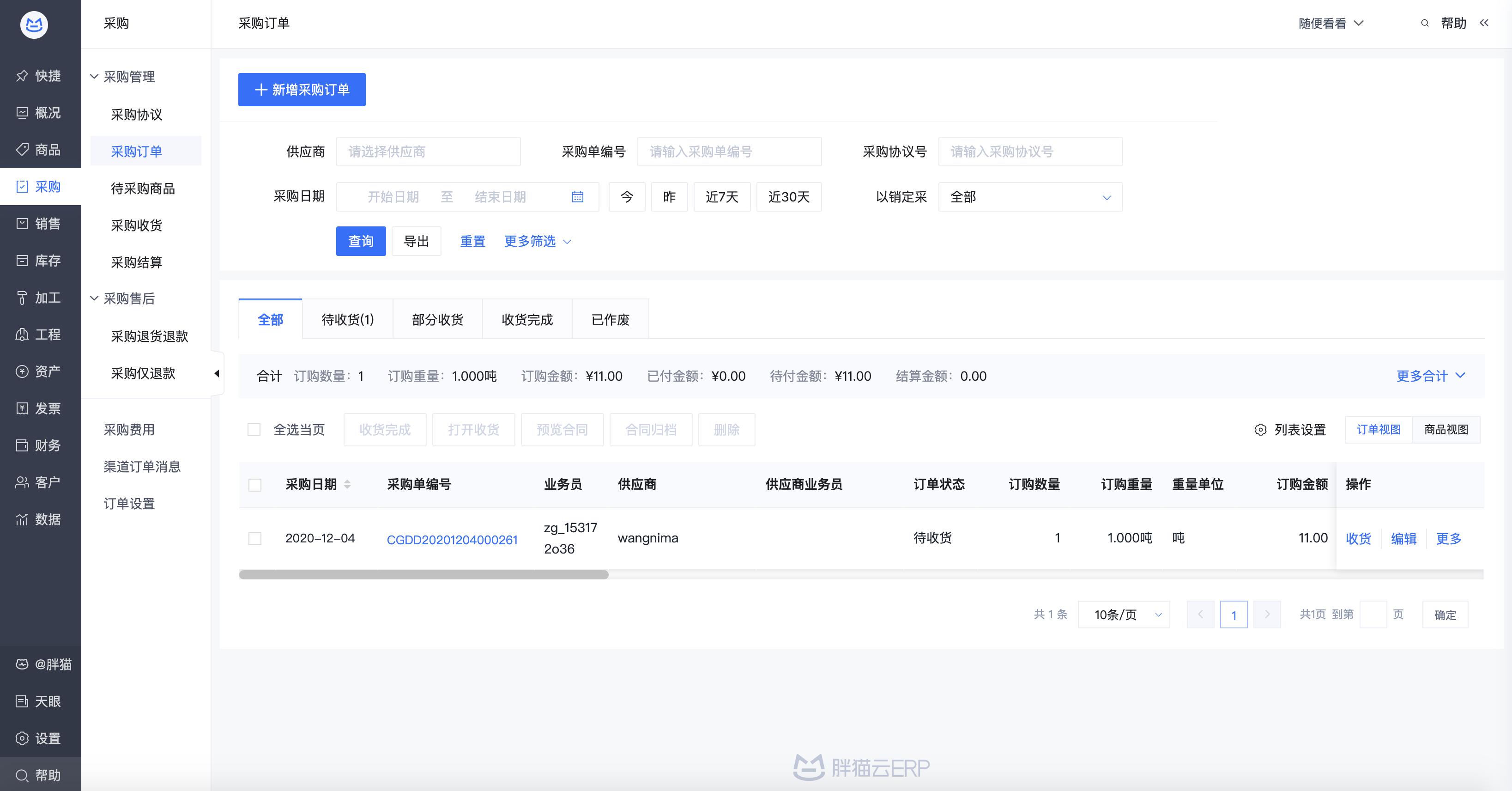Tick the header checkbox in the table

click(255, 485)
